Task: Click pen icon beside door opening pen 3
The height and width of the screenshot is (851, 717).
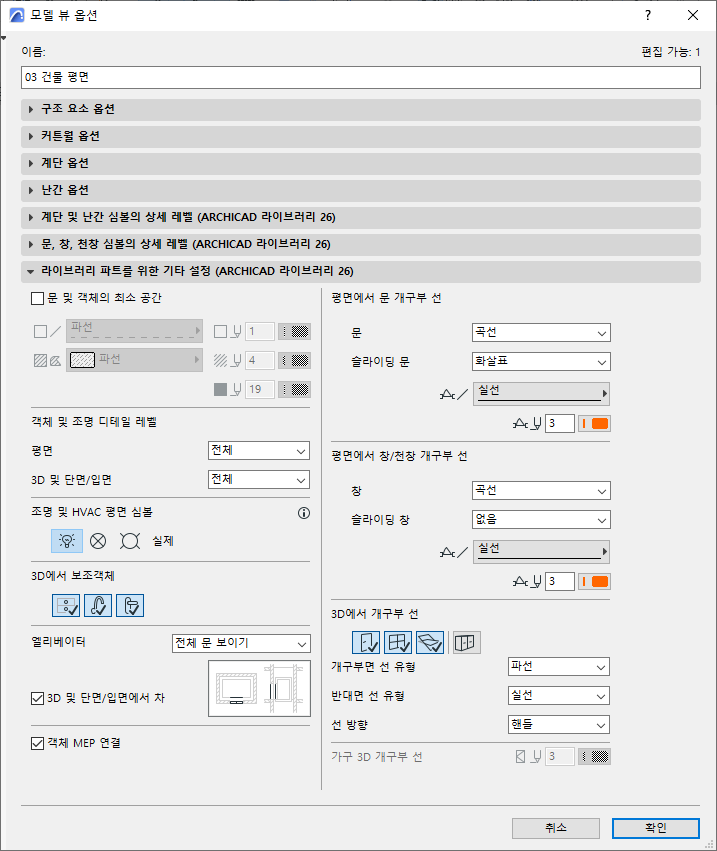Action: 527,423
